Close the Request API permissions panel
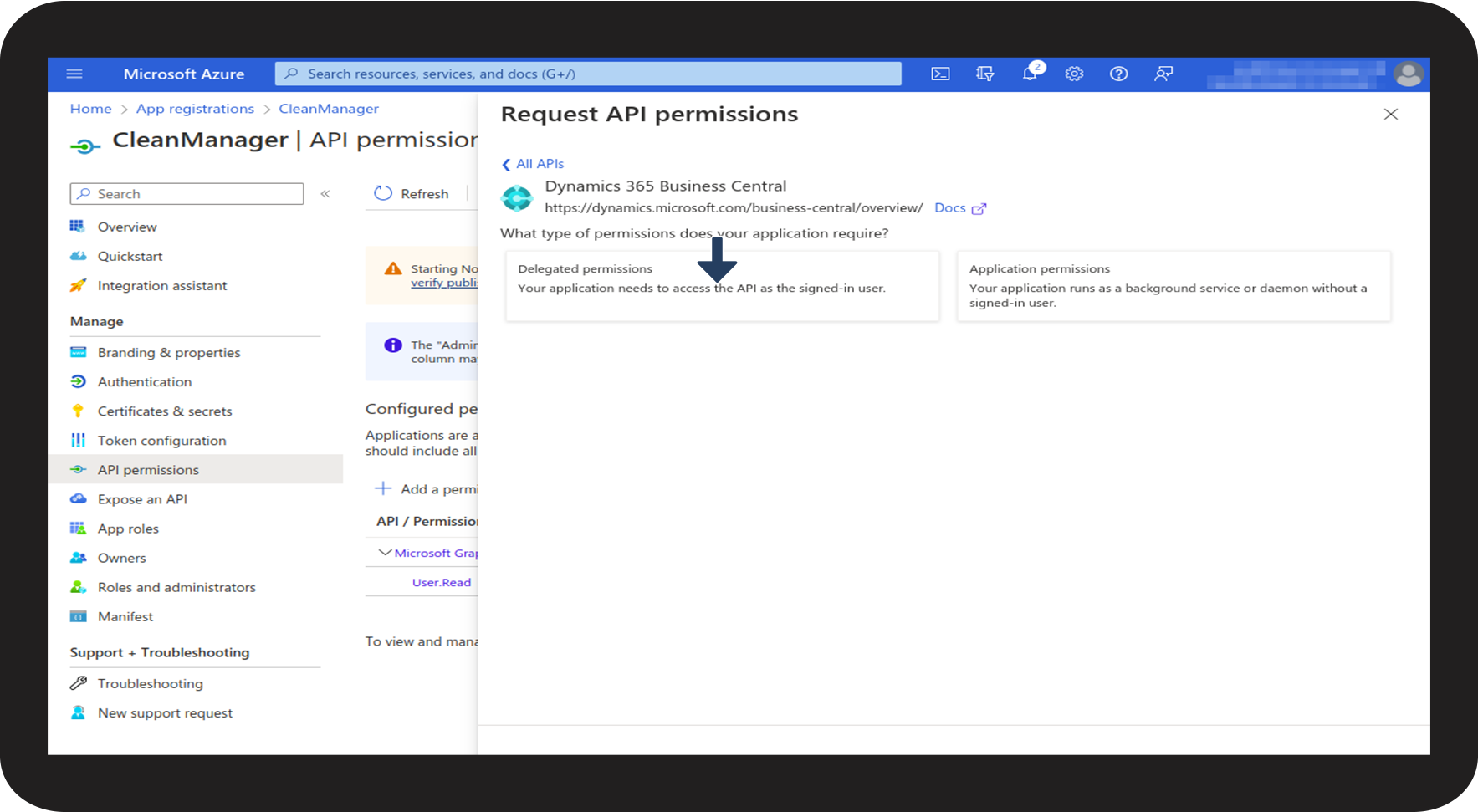The image size is (1478, 812). point(1390,114)
